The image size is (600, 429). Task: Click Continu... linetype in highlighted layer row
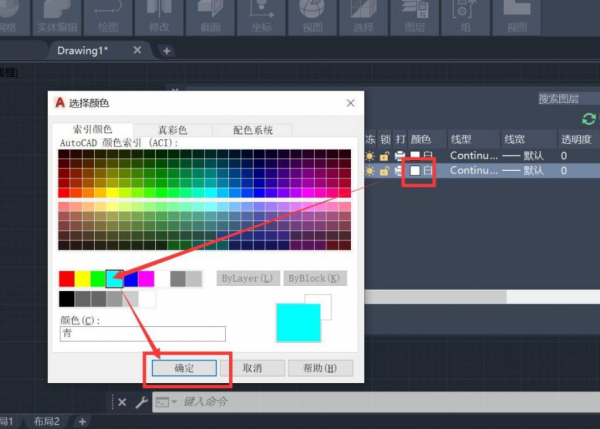pos(474,171)
